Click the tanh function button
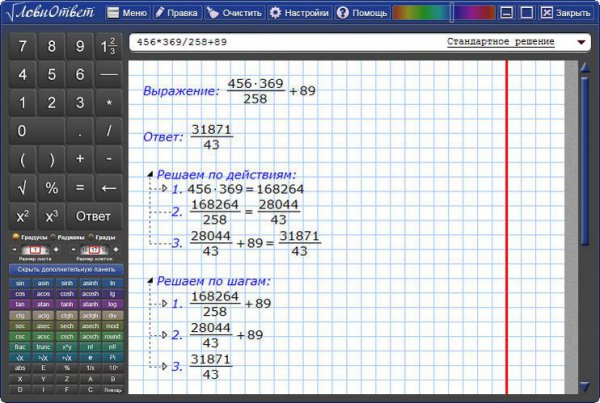The image size is (600, 403). pos(67,304)
